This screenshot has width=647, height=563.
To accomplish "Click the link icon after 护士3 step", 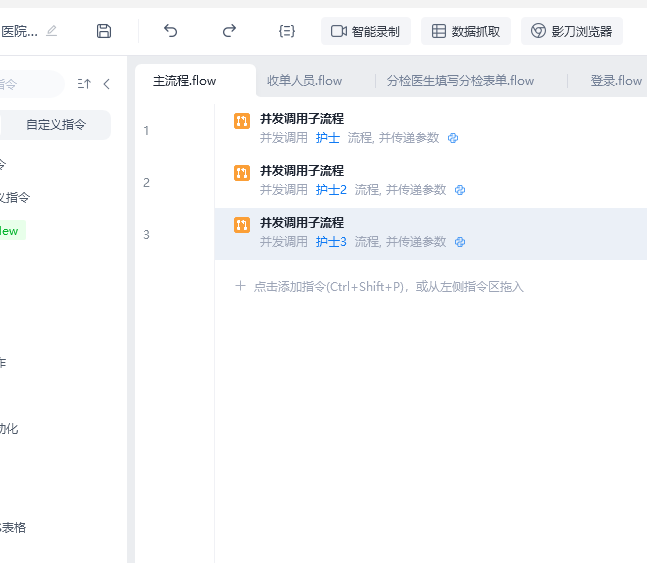I will 460,242.
